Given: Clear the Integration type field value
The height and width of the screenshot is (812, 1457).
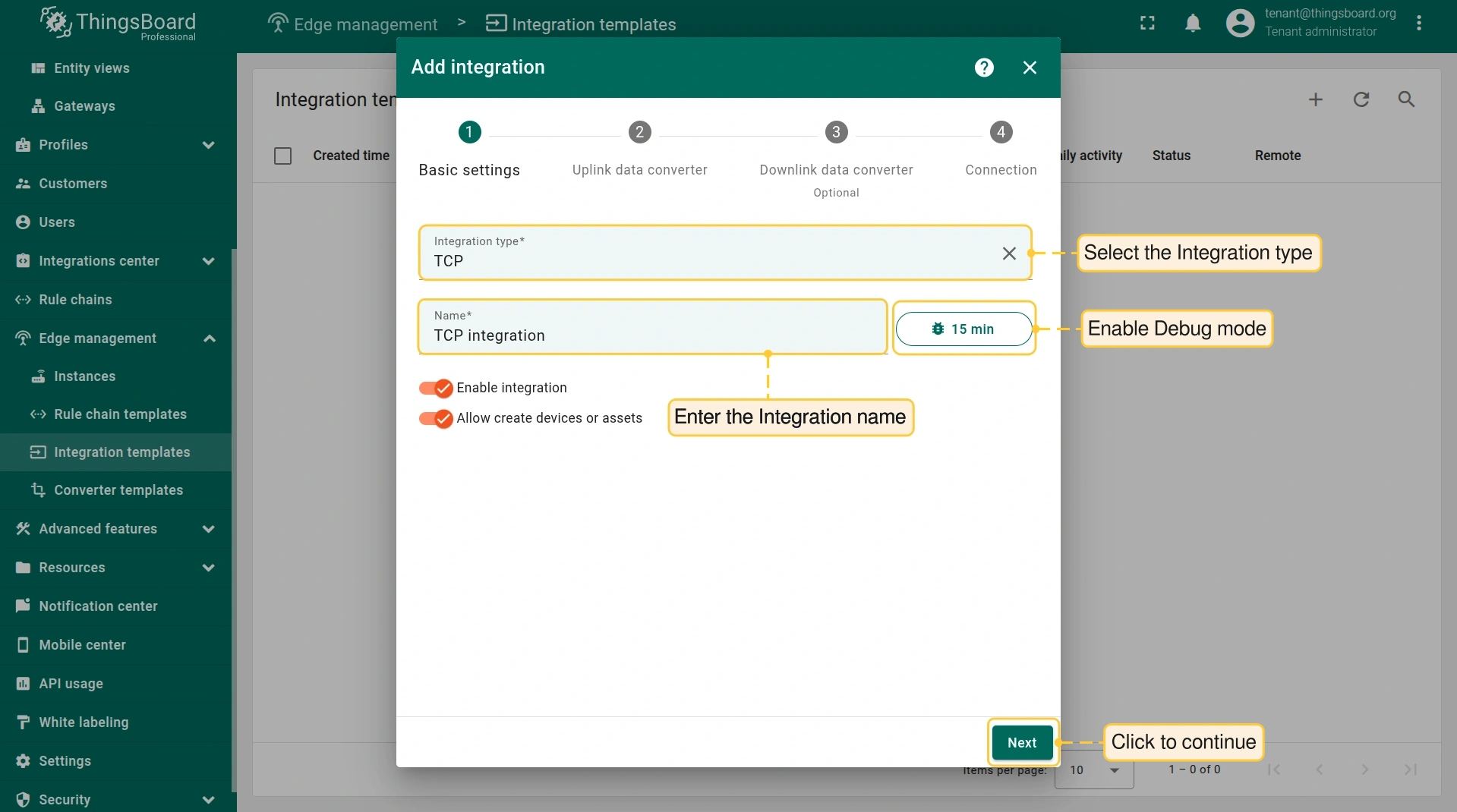Looking at the screenshot, I should click(1009, 253).
